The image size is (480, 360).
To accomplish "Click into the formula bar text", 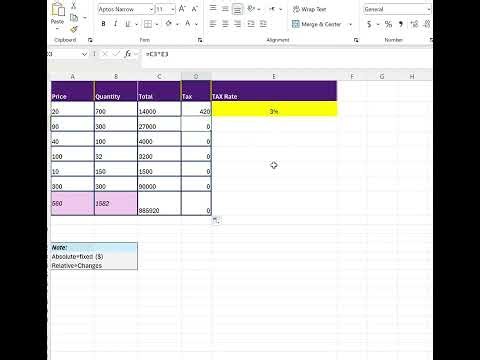I will (157, 54).
